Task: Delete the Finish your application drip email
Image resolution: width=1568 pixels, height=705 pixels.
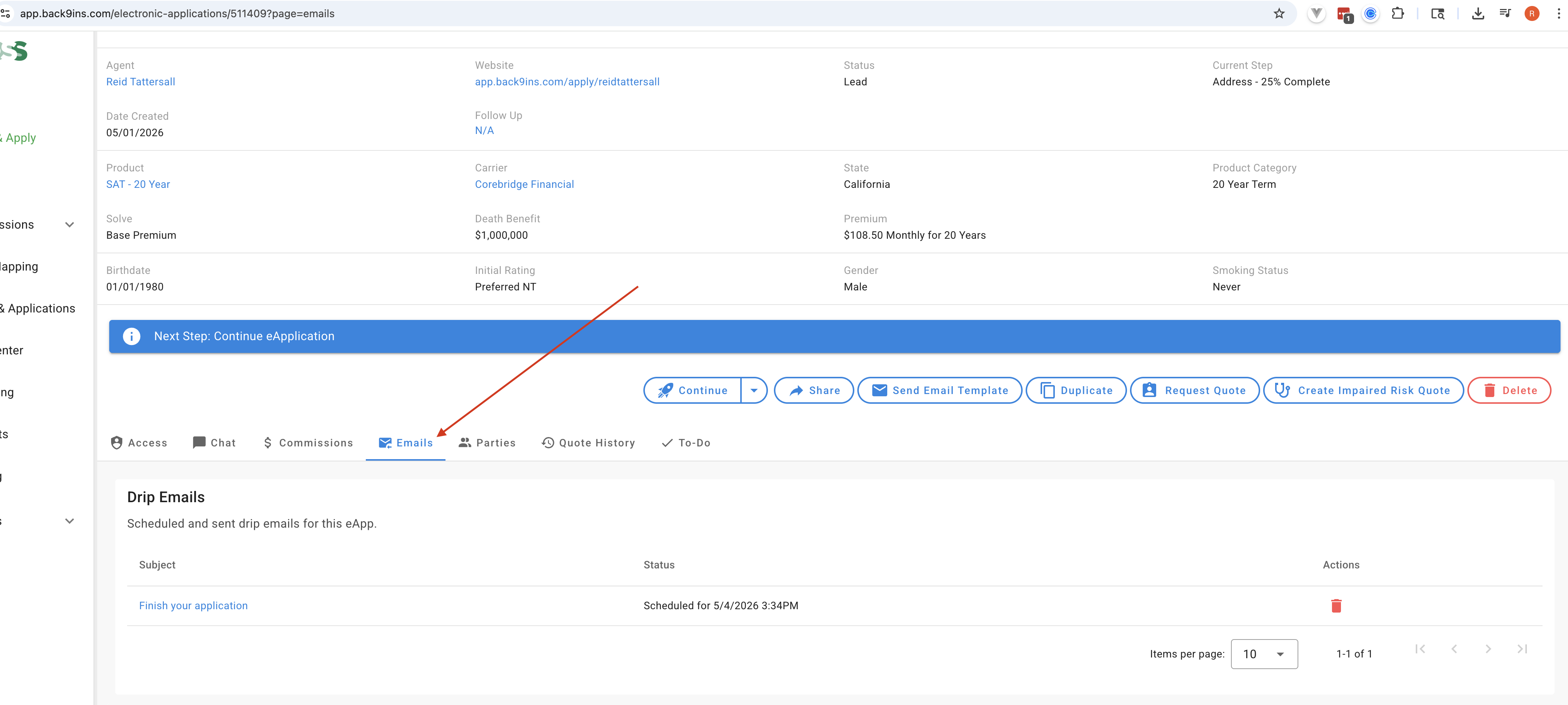Action: tap(1336, 605)
